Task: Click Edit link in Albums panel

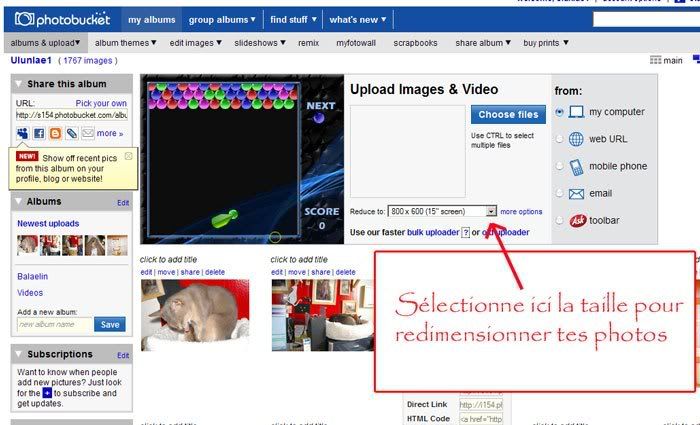Action: click(123, 203)
